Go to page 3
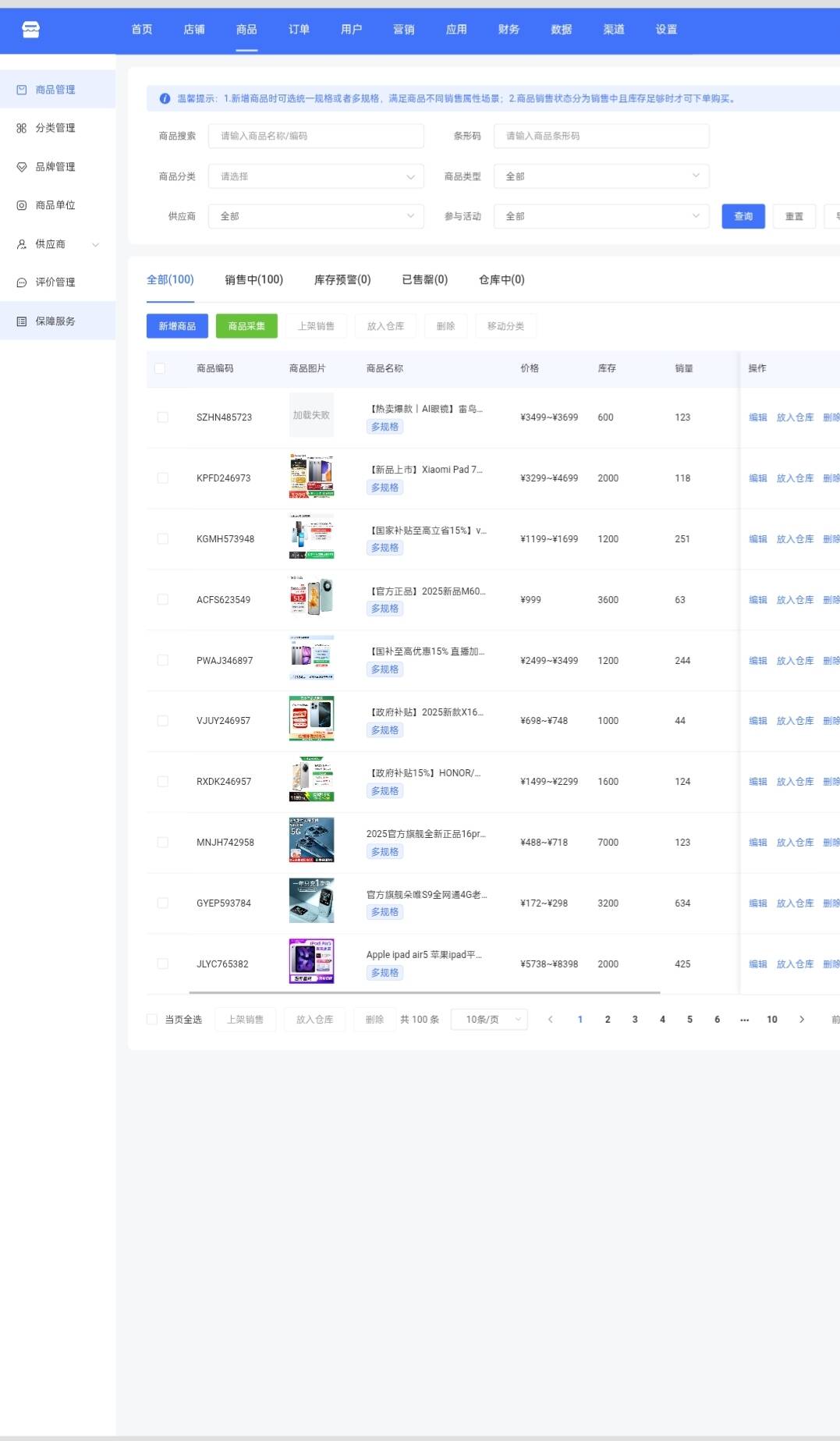The height and width of the screenshot is (1441, 840). tap(635, 1020)
